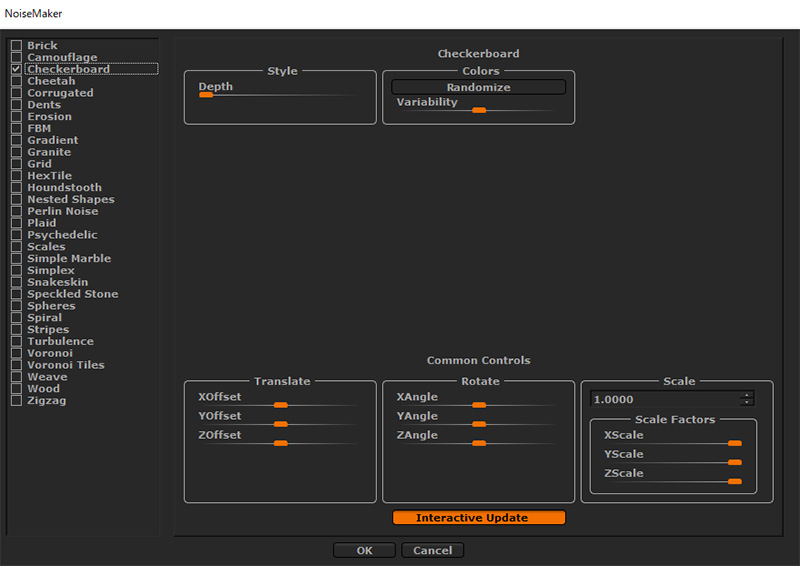This screenshot has height=566, width=800.
Task: Uncheck the Checkerboard noise checkbox
Action: coord(16,69)
